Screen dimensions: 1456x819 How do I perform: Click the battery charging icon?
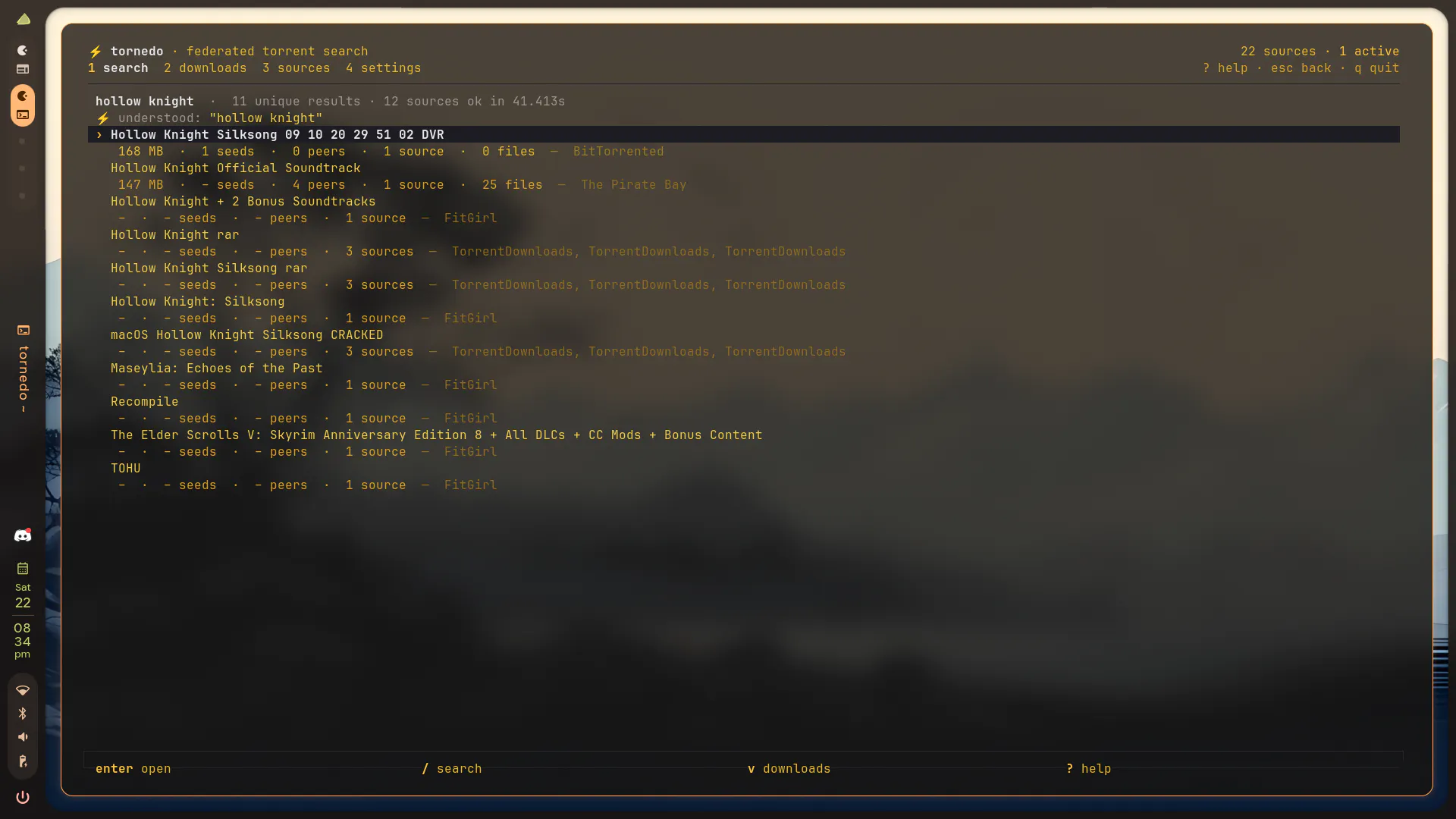click(23, 761)
